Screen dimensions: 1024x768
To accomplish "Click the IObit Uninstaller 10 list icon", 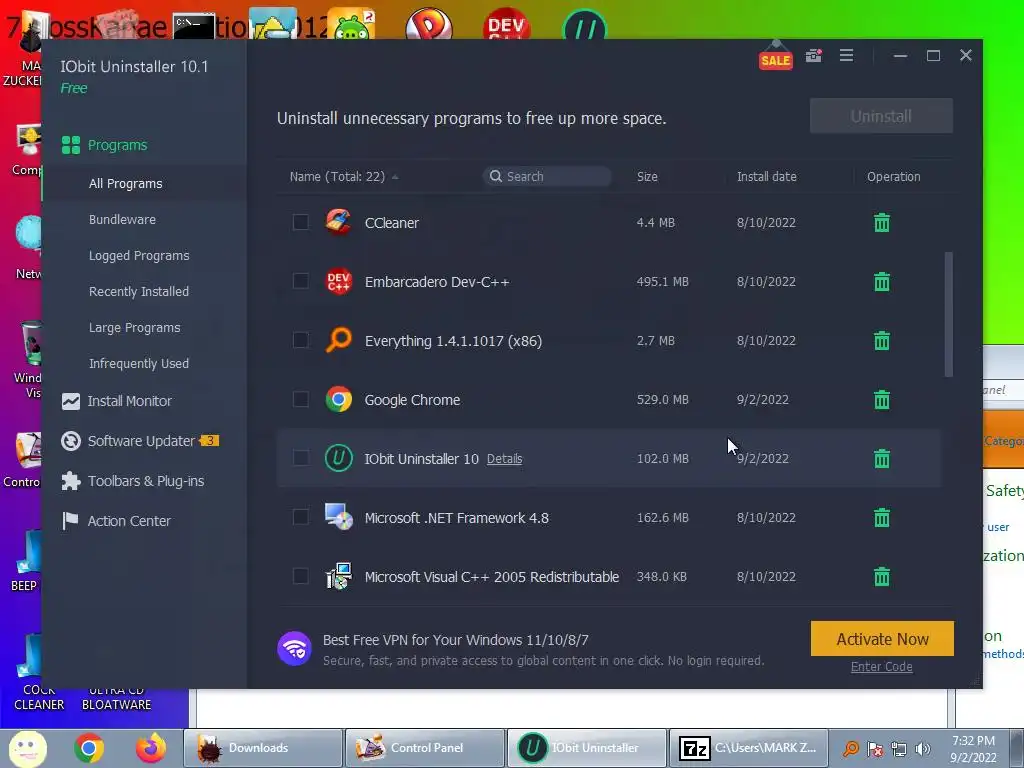I will [x=338, y=458].
